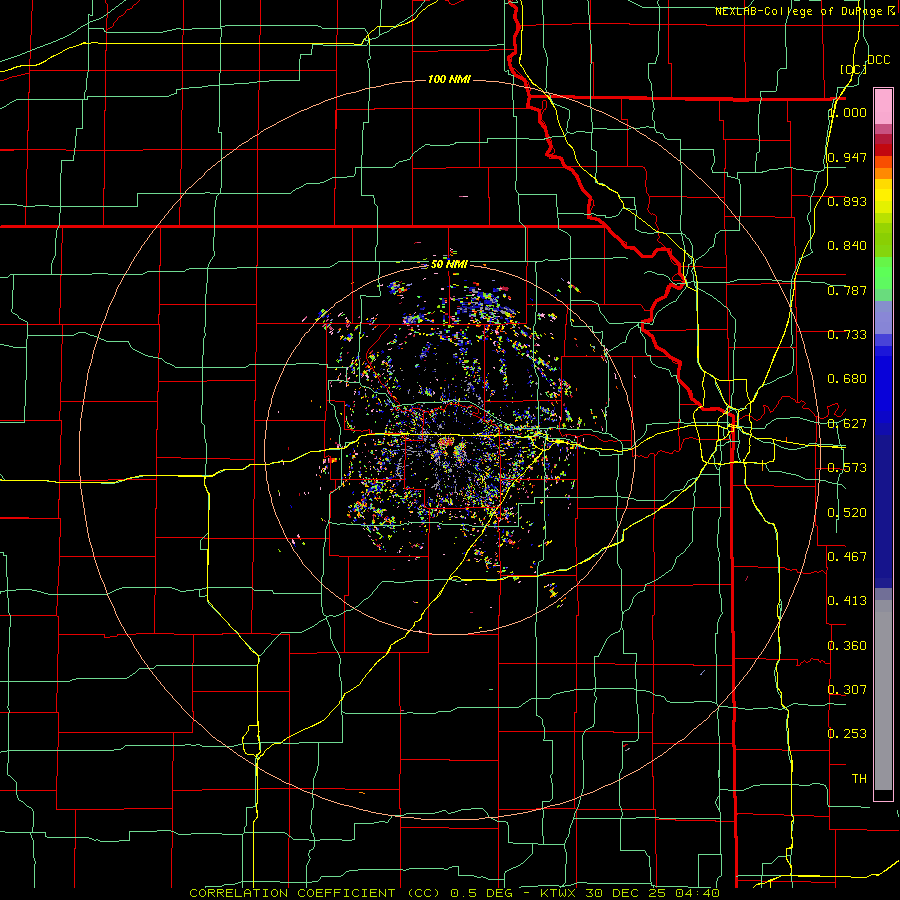Viewport: 900px width, 900px height.
Task: Click the 0.787 color scale label
Action: coord(847,290)
